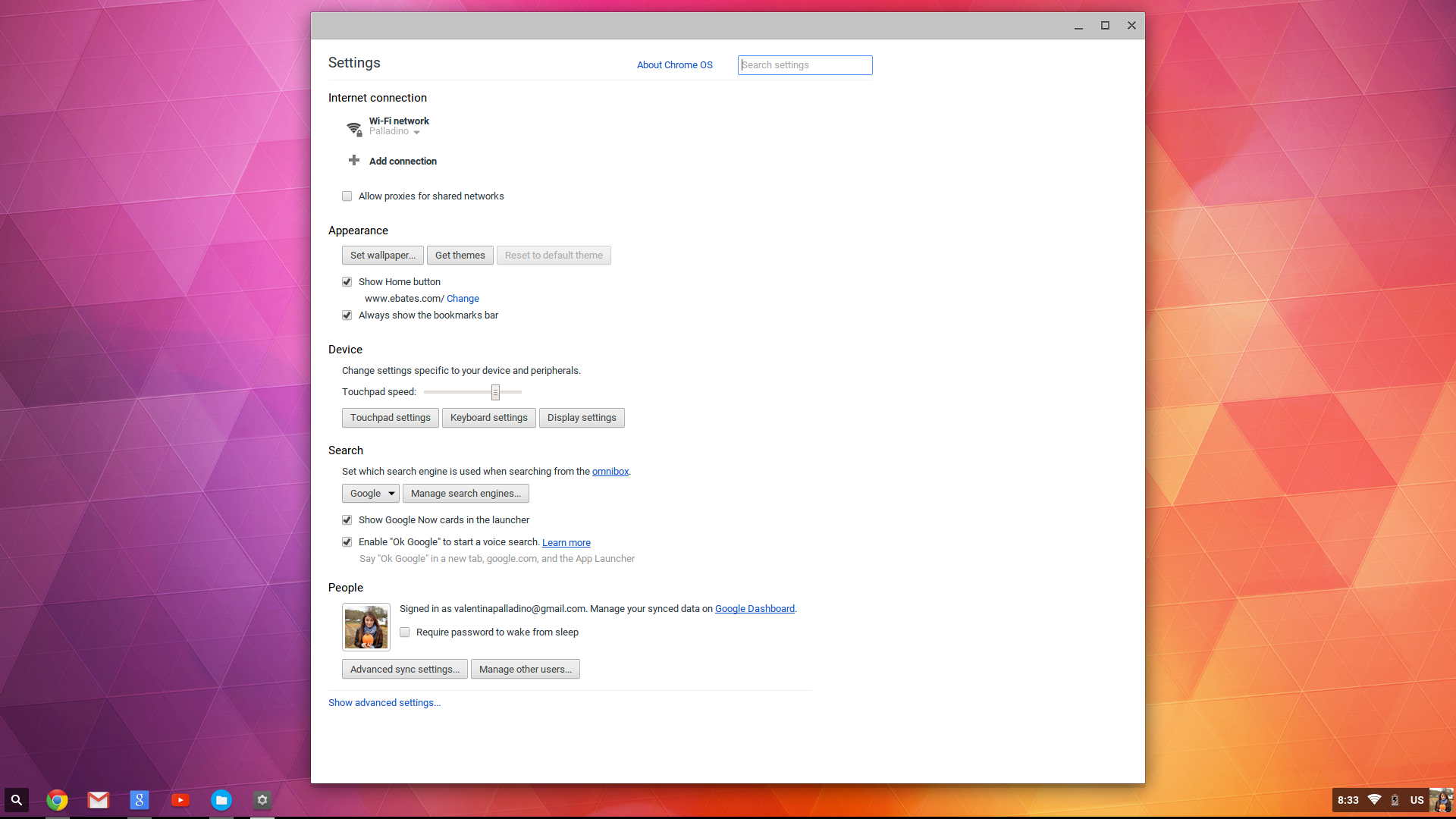The width and height of the screenshot is (1456, 819).
Task: Disable Show Google Now cards in launcher
Action: pyautogui.click(x=347, y=520)
